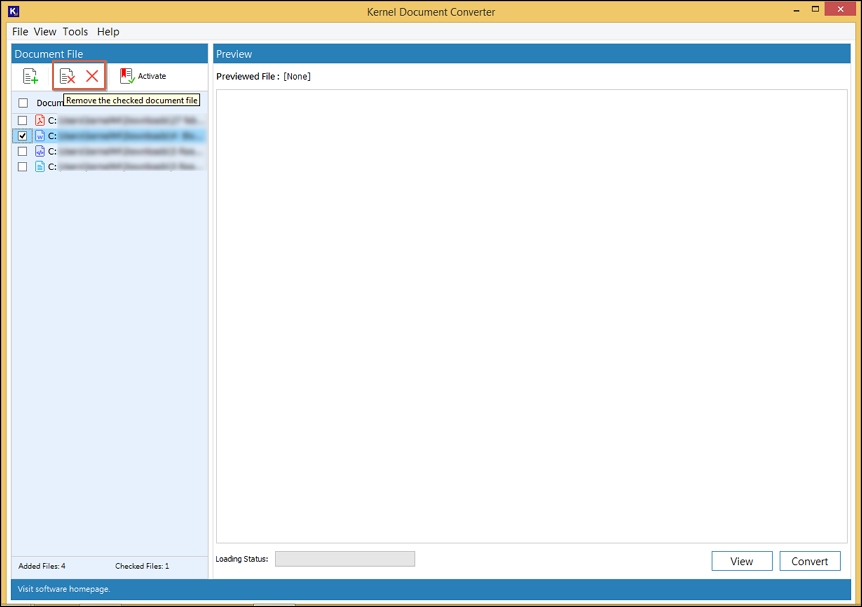
Task: Remove the checked document file icon
Action: [67, 76]
